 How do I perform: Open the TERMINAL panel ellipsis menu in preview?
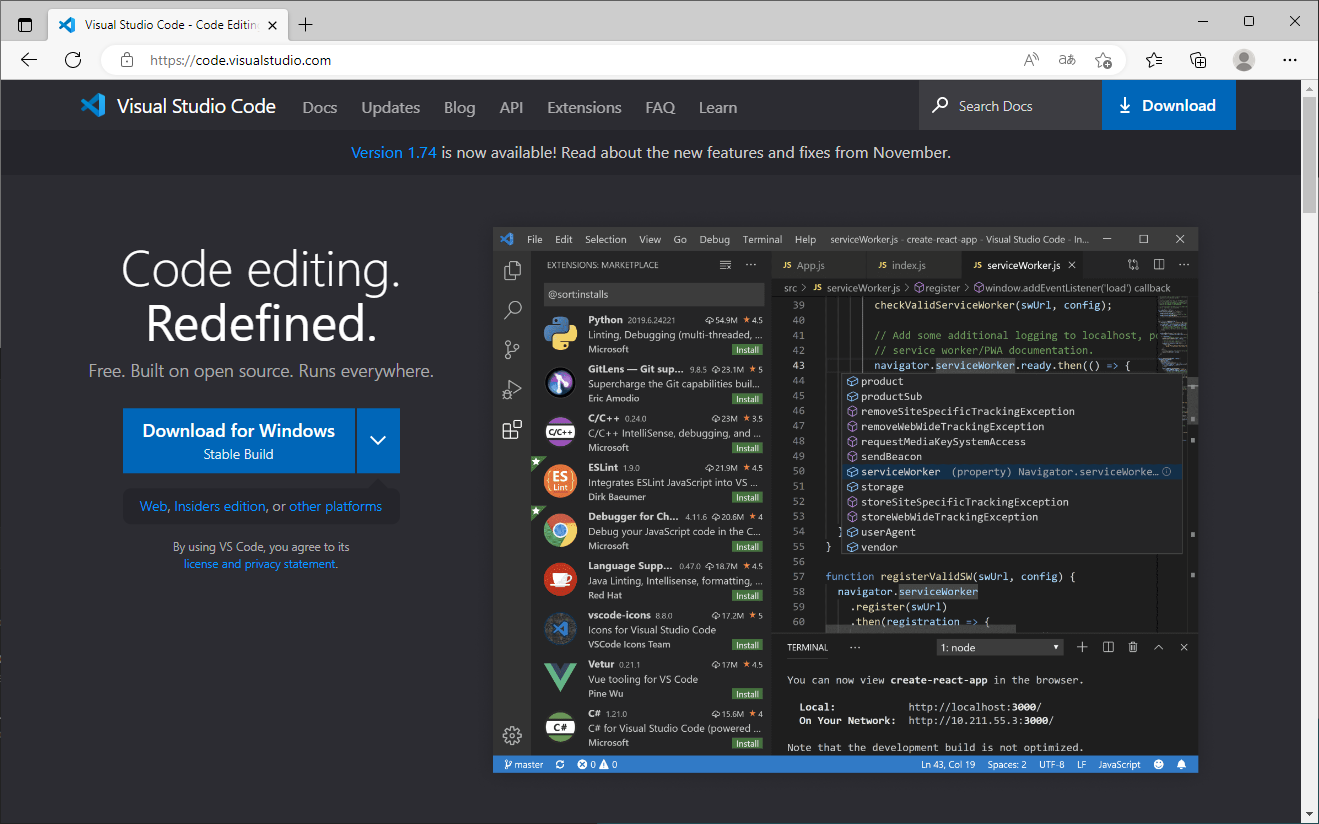click(855, 647)
